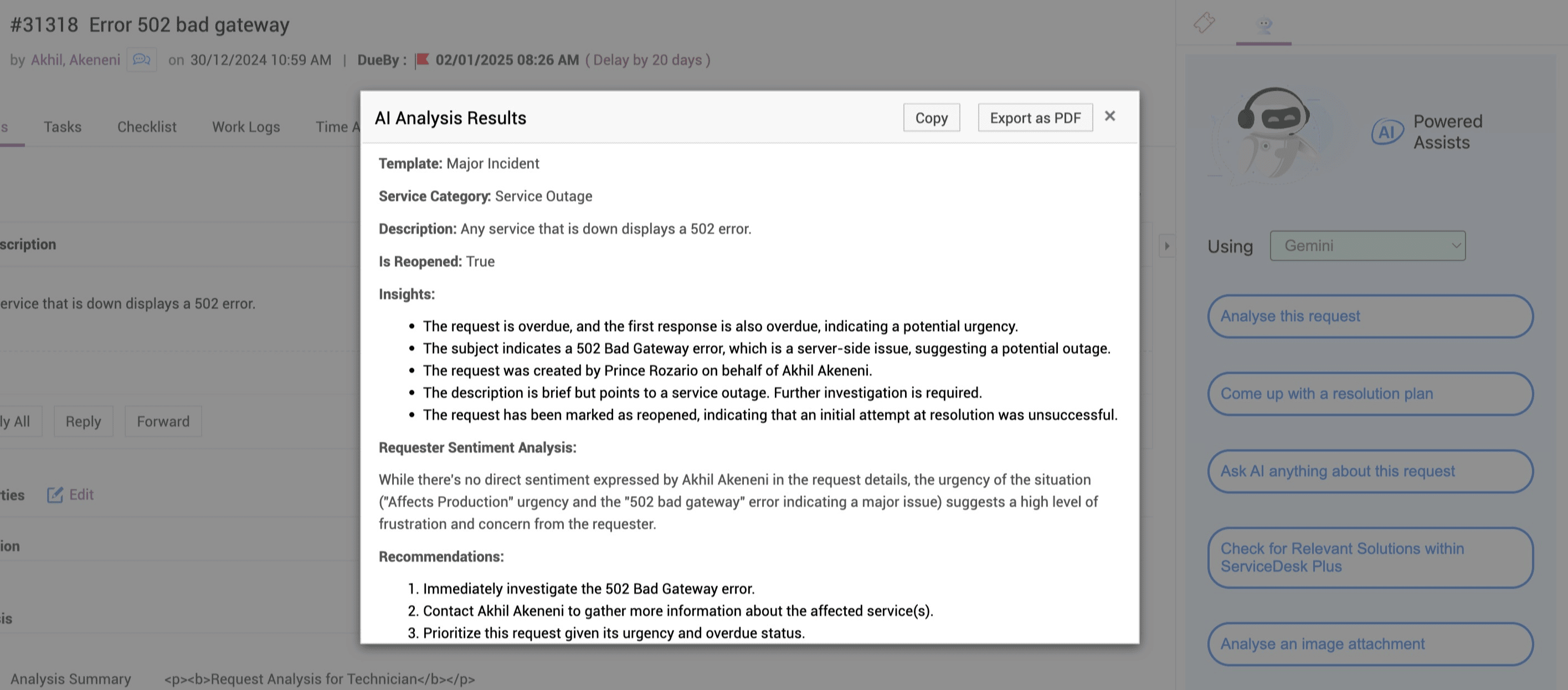
Task: Open conversation chat icon beside requester name
Action: [142, 60]
